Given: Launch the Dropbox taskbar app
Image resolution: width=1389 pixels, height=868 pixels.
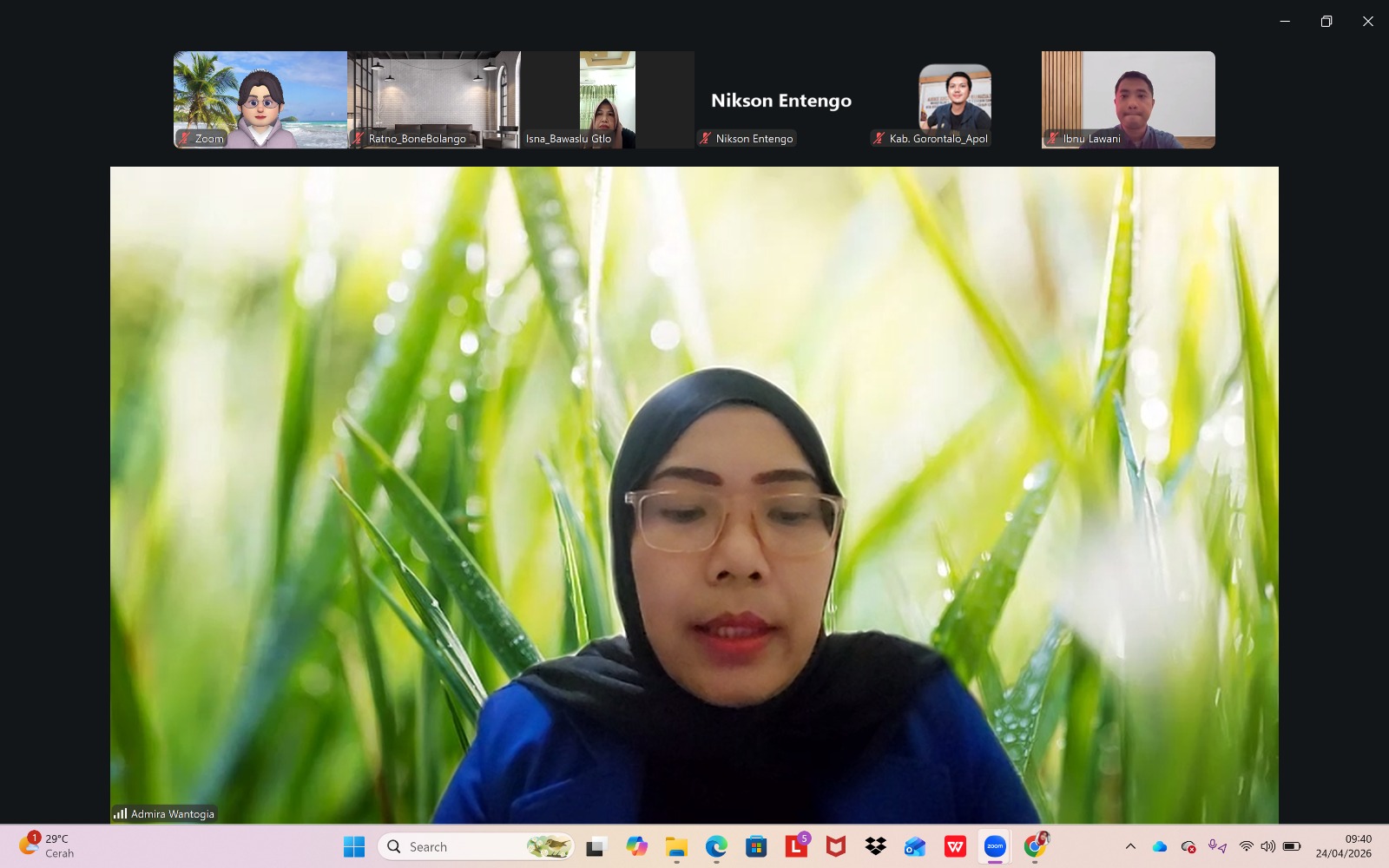Looking at the screenshot, I should point(875,846).
